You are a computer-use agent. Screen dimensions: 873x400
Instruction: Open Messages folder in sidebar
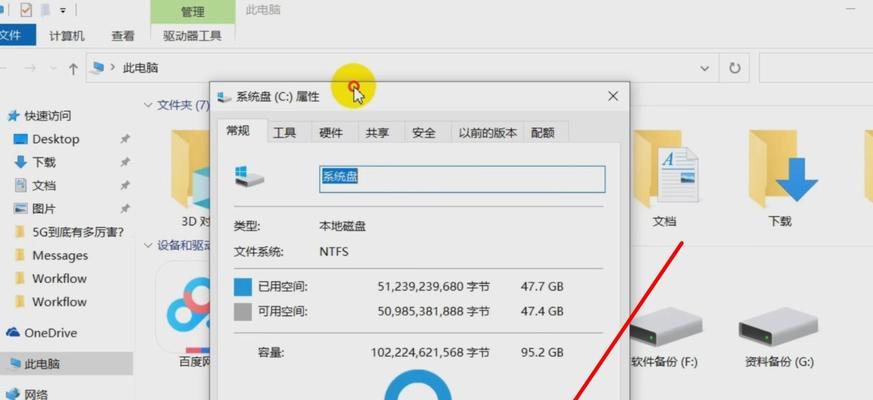tap(60, 256)
